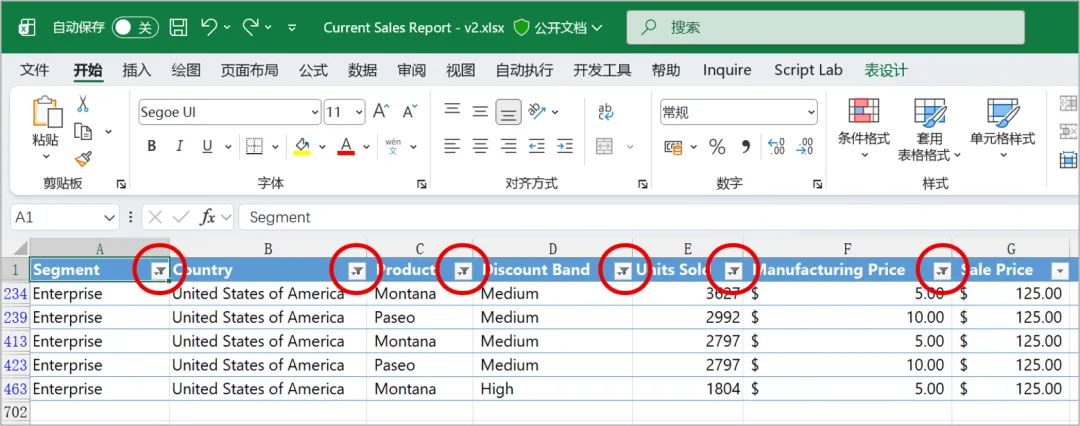Open the Script Lab tab
This screenshot has width=1080, height=426.
[808, 70]
